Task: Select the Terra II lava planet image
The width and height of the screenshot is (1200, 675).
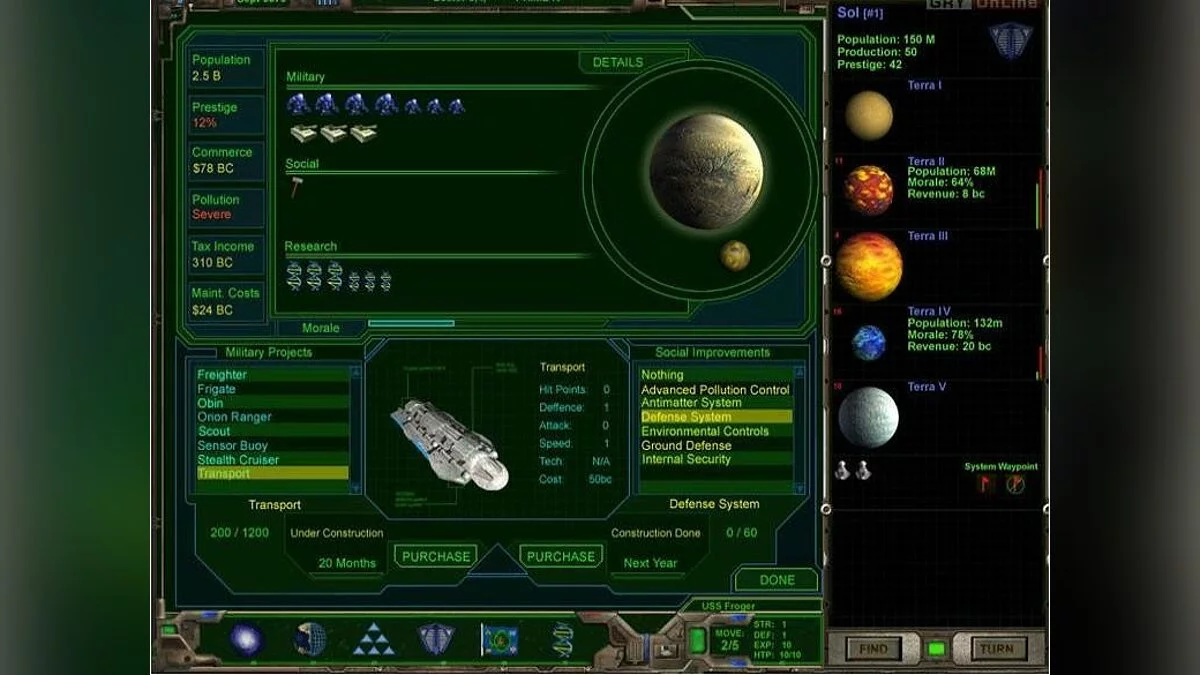Action: click(x=868, y=190)
